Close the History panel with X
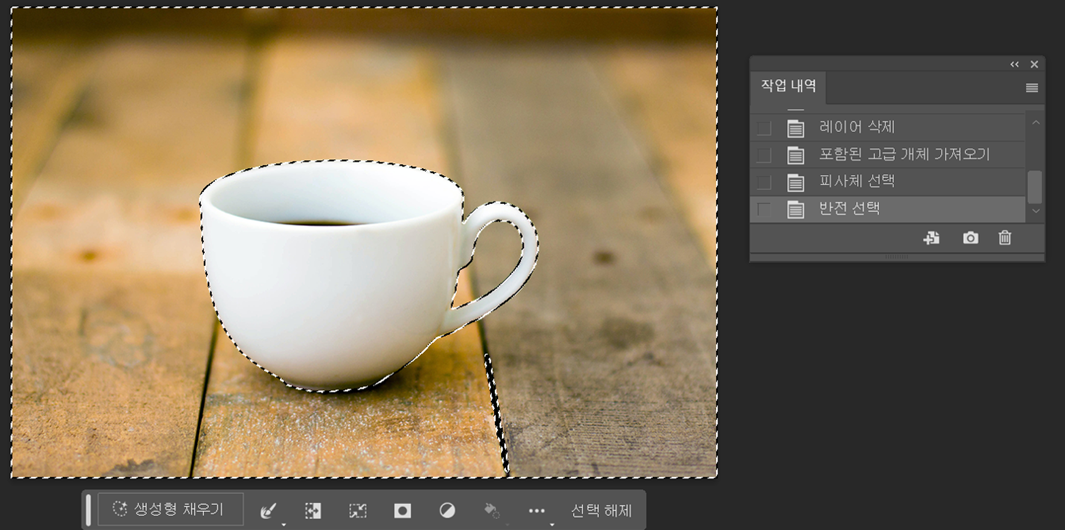The width and height of the screenshot is (1065, 530). [x=1034, y=65]
